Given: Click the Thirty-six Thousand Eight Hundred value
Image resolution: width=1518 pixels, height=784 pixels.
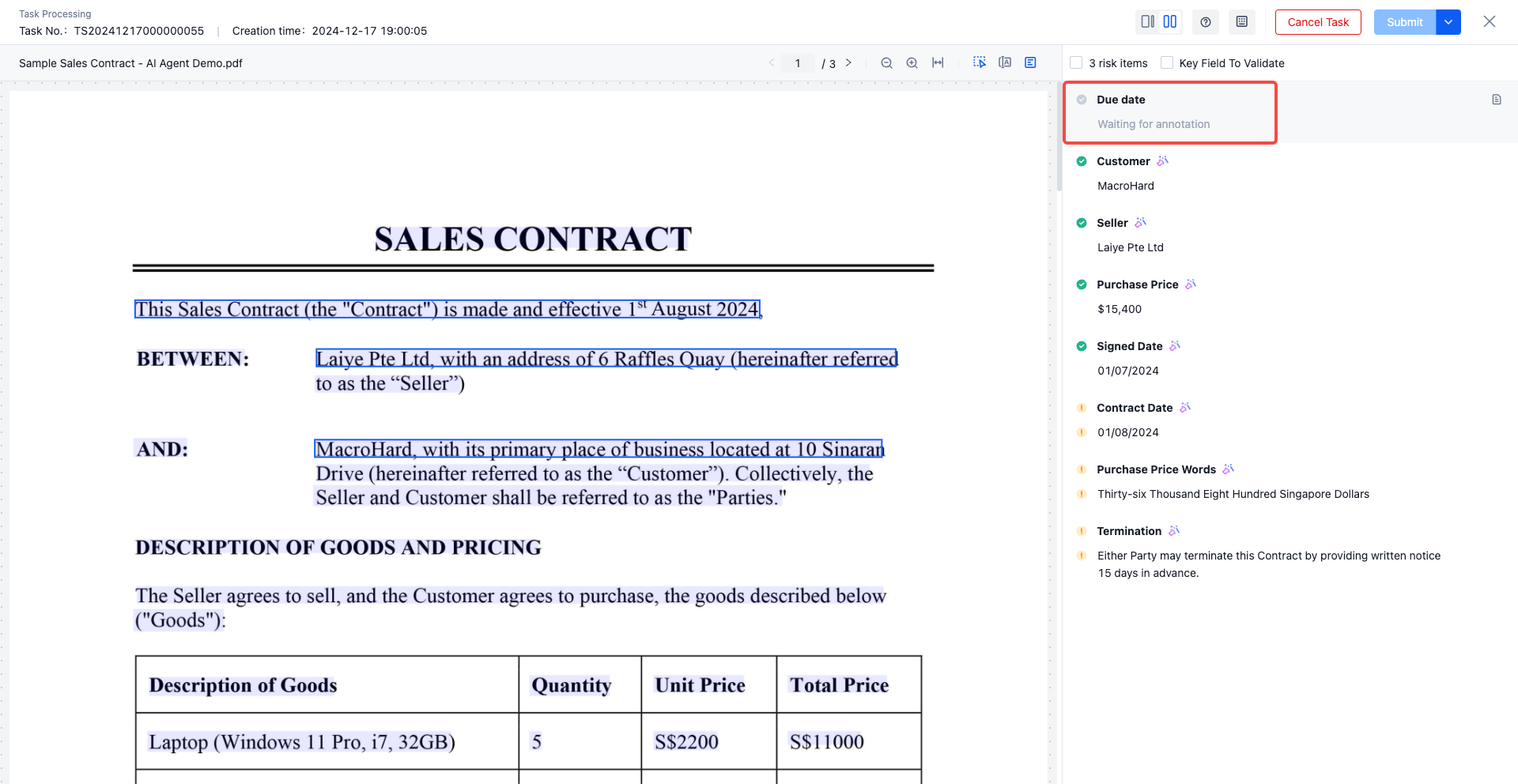Looking at the screenshot, I should point(1233,494).
